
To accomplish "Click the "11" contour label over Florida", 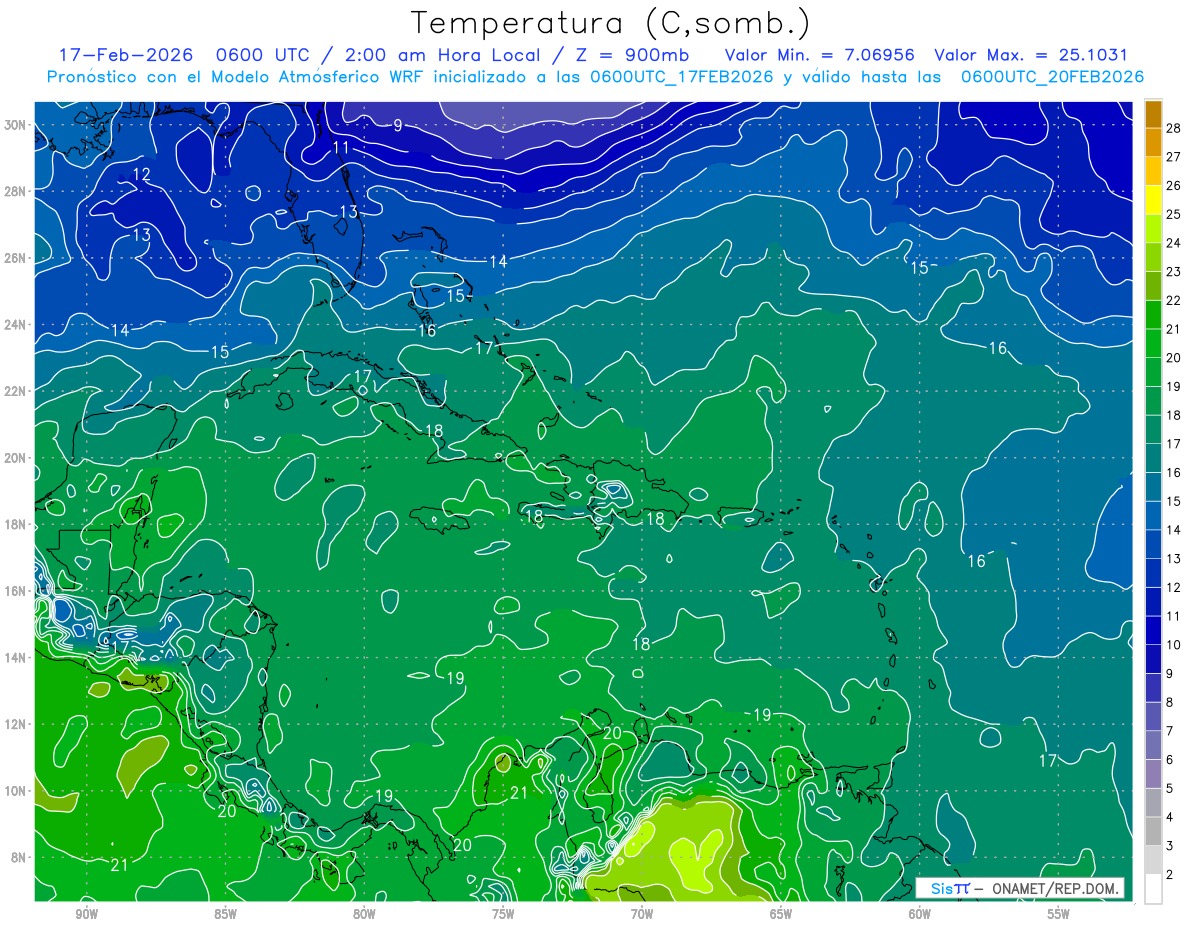I will [342, 147].
